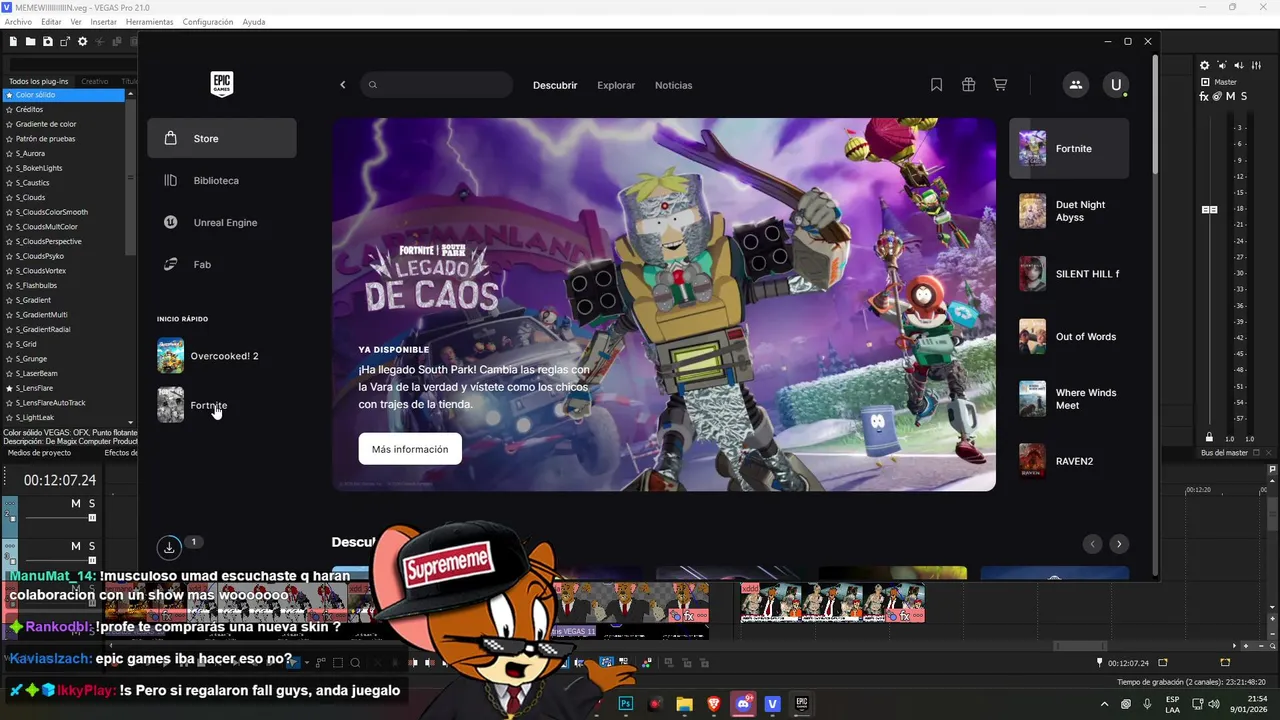This screenshot has width=1280, height=720.
Task: Open the friends list icon
Action: pyautogui.click(x=1075, y=85)
